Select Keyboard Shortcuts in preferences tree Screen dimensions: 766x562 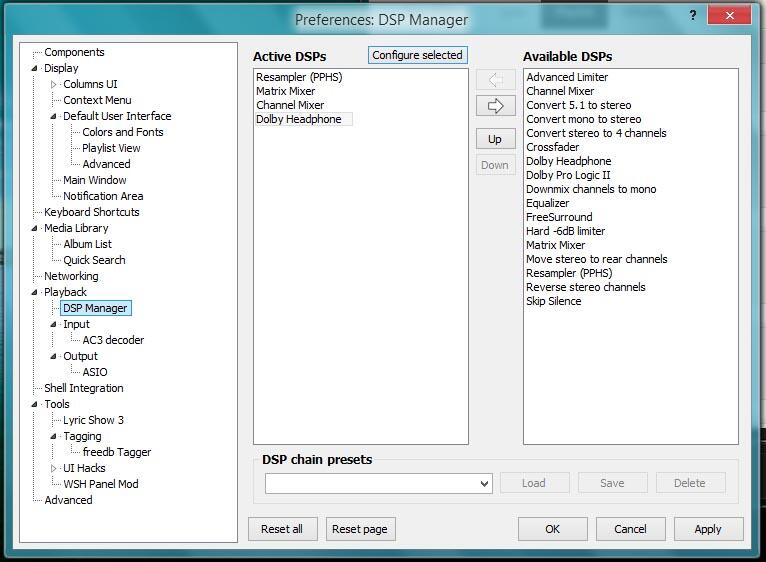click(91, 212)
